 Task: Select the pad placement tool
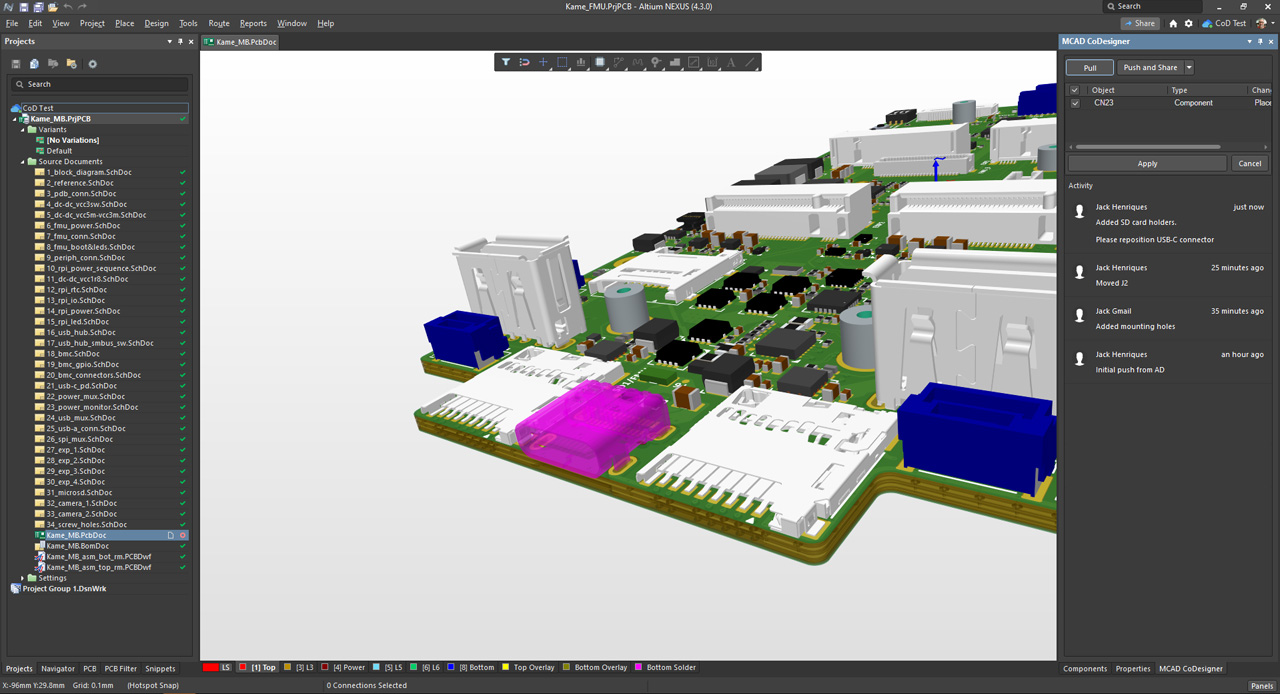pos(598,62)
